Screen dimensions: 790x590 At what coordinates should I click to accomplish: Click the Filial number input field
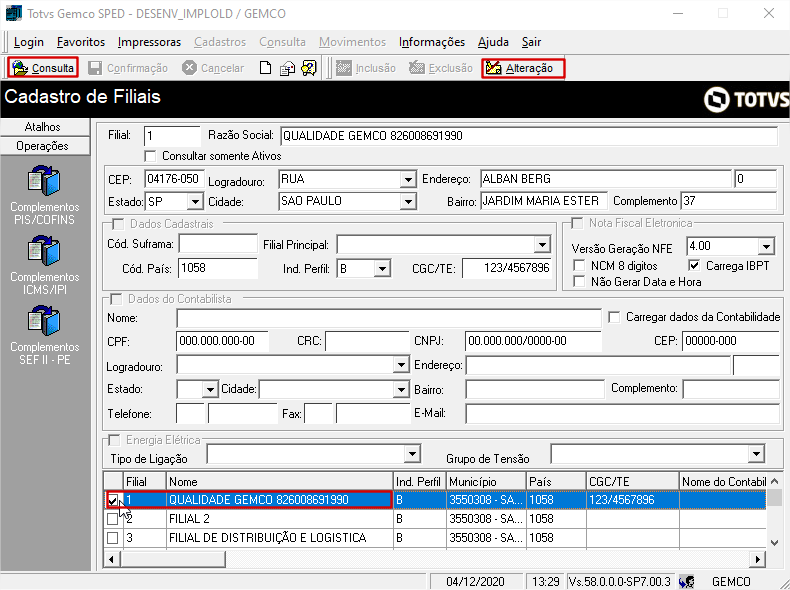point(172,136)
